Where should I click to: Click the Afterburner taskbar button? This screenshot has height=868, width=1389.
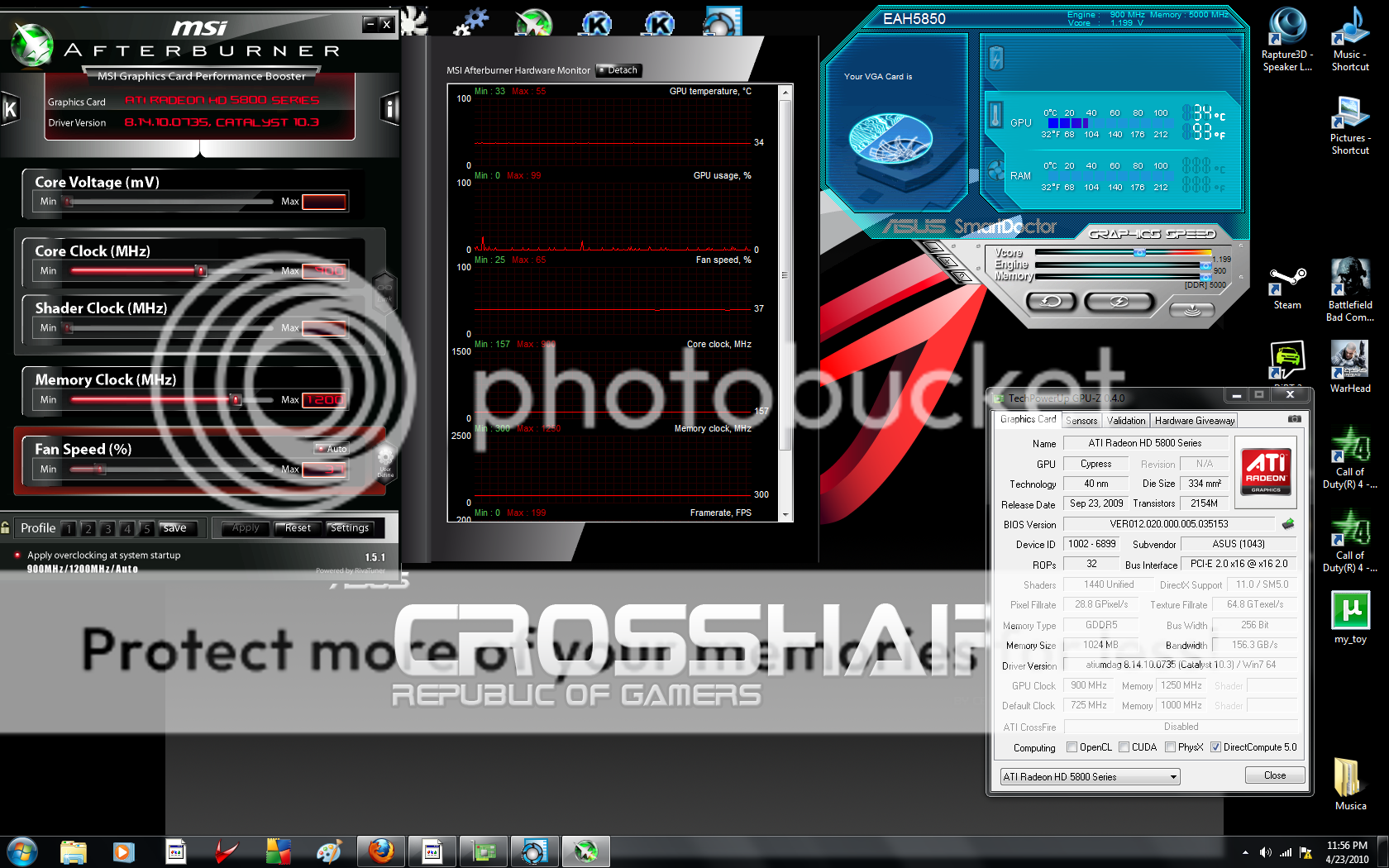tap(585, 851)
